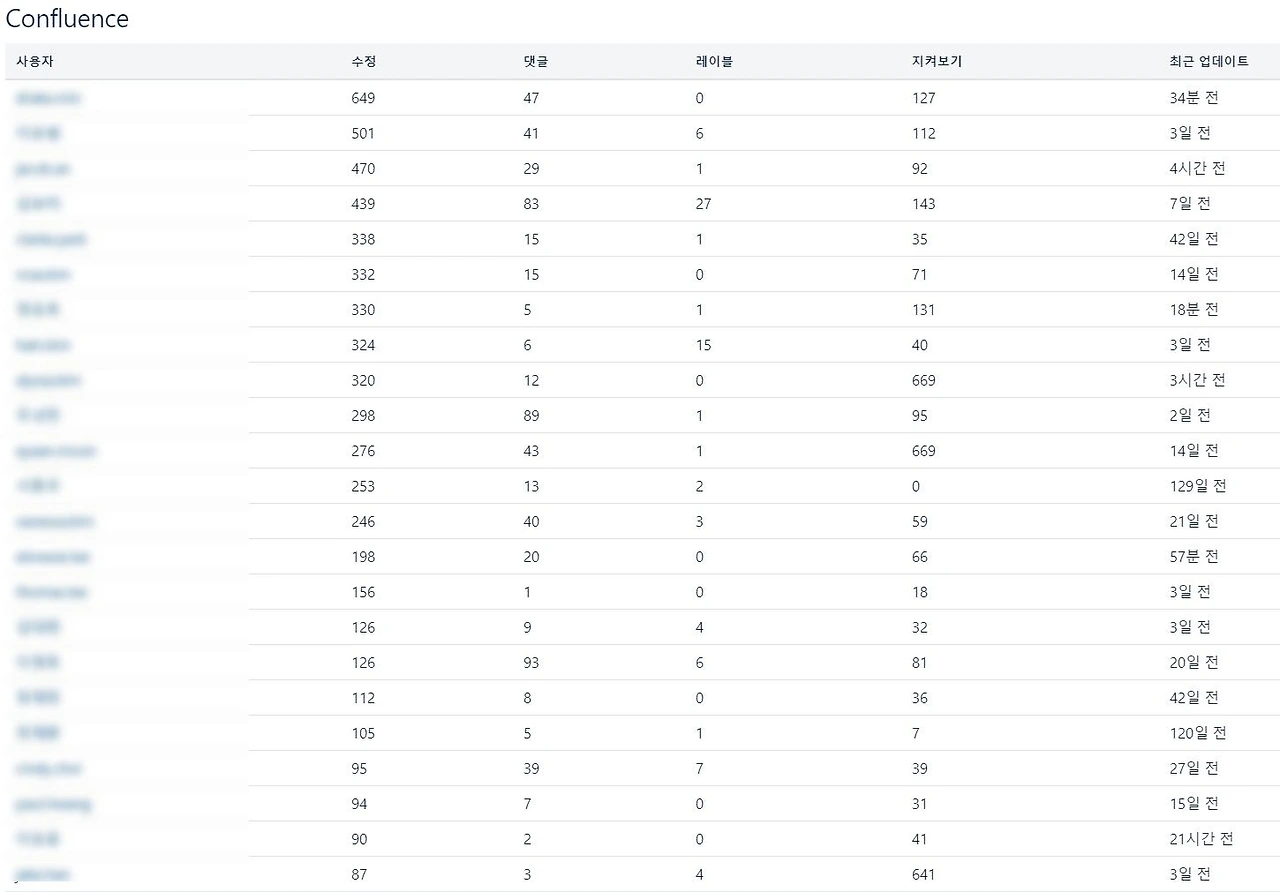Click the 댓글 column header
Screen dimensions: 1280x892
(536, 61)
